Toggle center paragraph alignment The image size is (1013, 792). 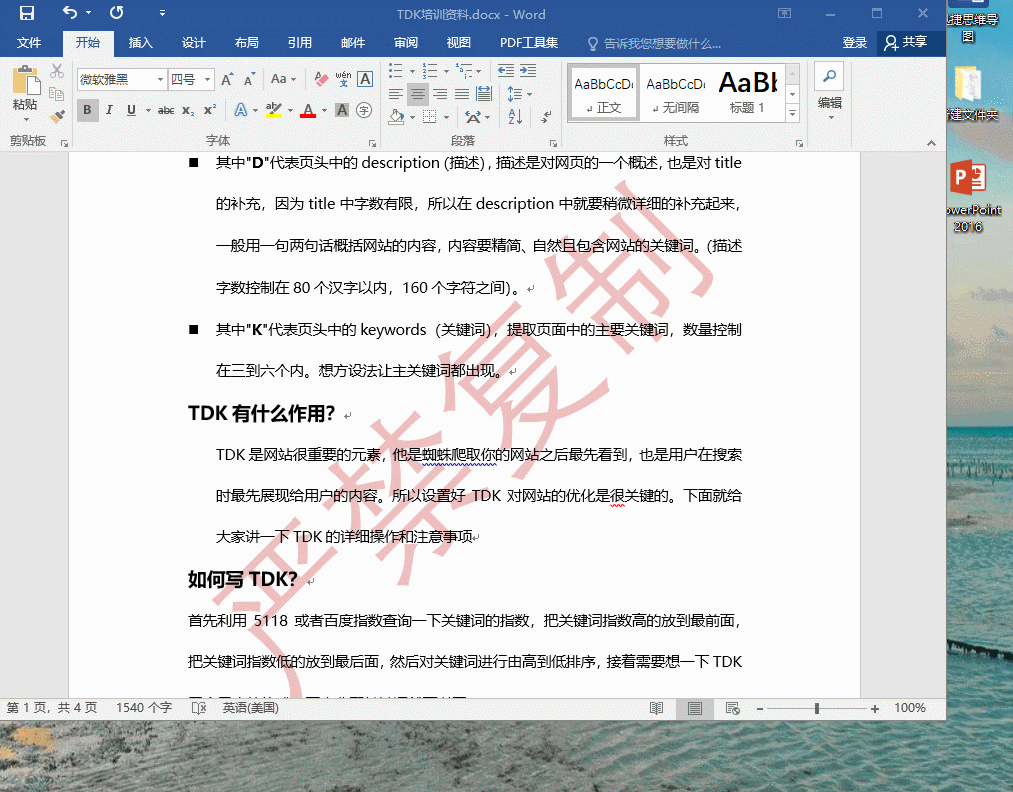coord(418,94)
